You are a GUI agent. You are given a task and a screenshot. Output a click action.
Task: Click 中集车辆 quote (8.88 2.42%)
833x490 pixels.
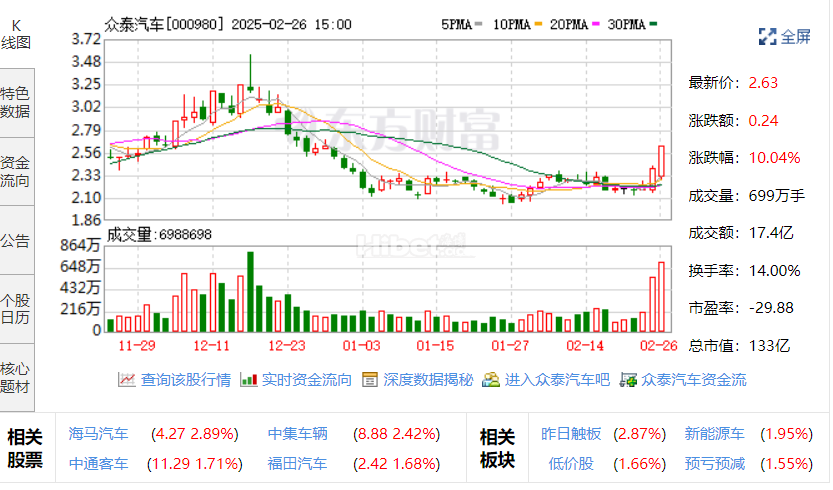(397, 434)
